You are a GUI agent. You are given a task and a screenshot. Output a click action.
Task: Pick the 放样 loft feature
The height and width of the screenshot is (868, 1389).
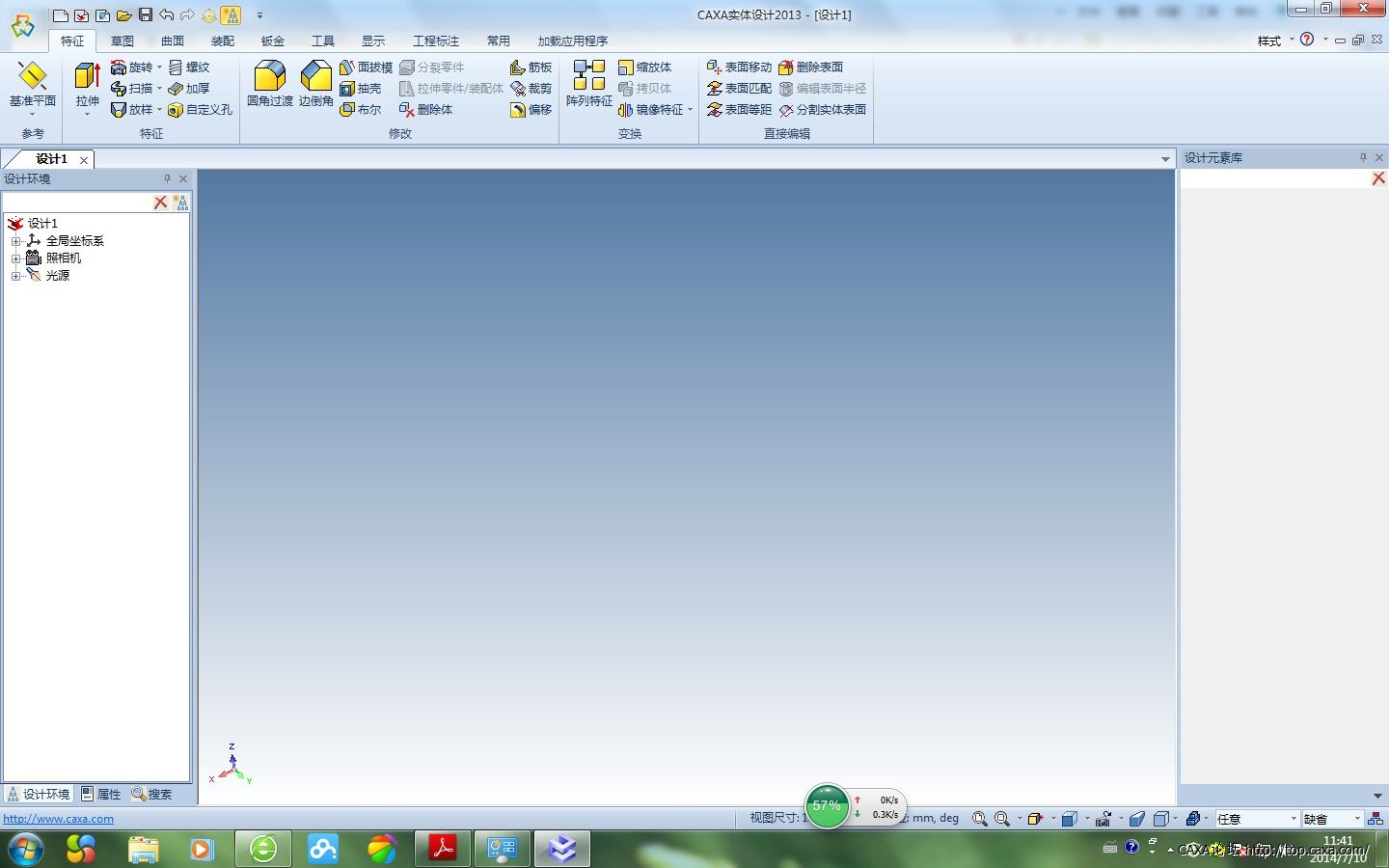(x=132, y=110)
